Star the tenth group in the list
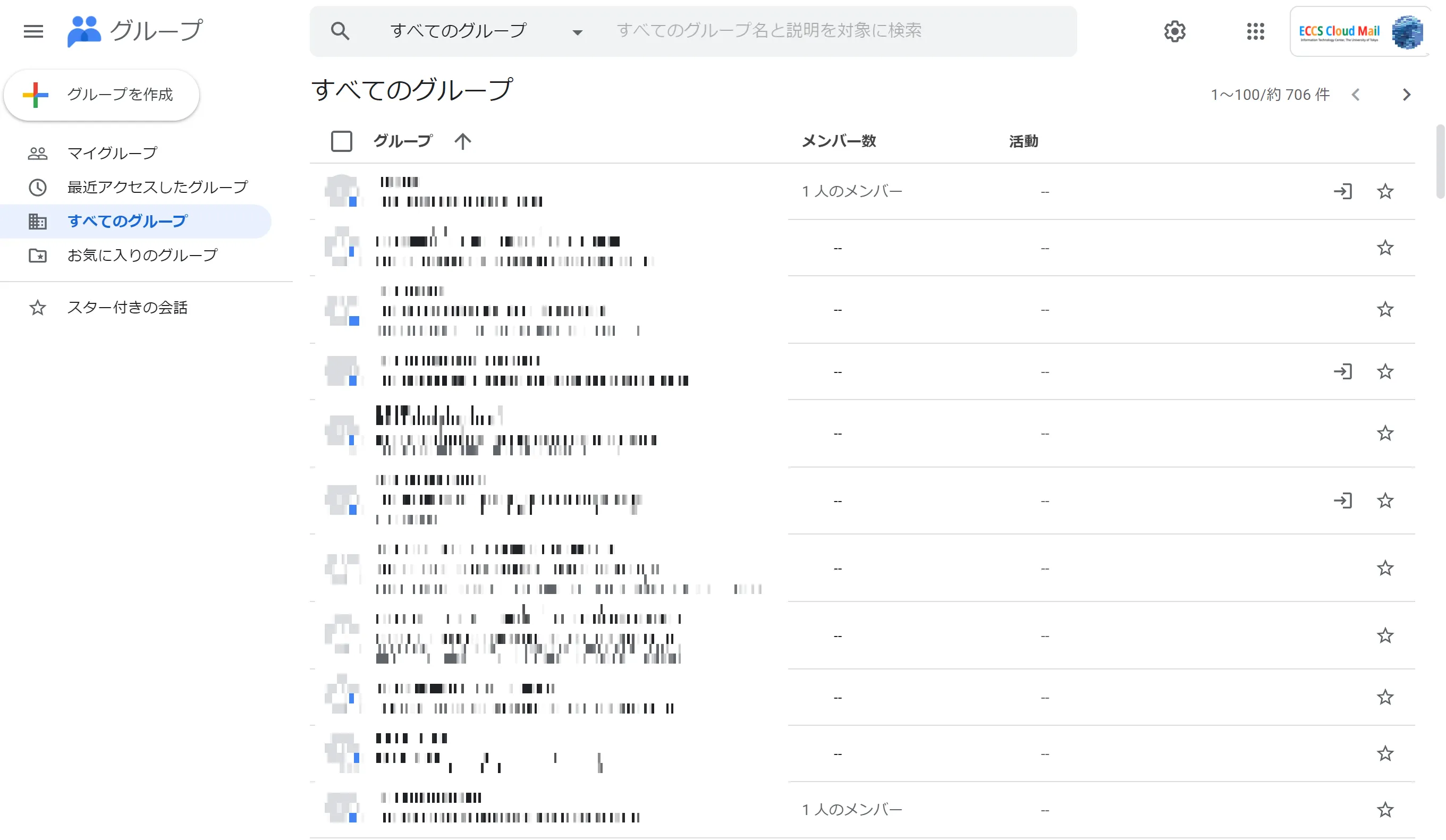1446x840 pixels. pos(1384,753)
